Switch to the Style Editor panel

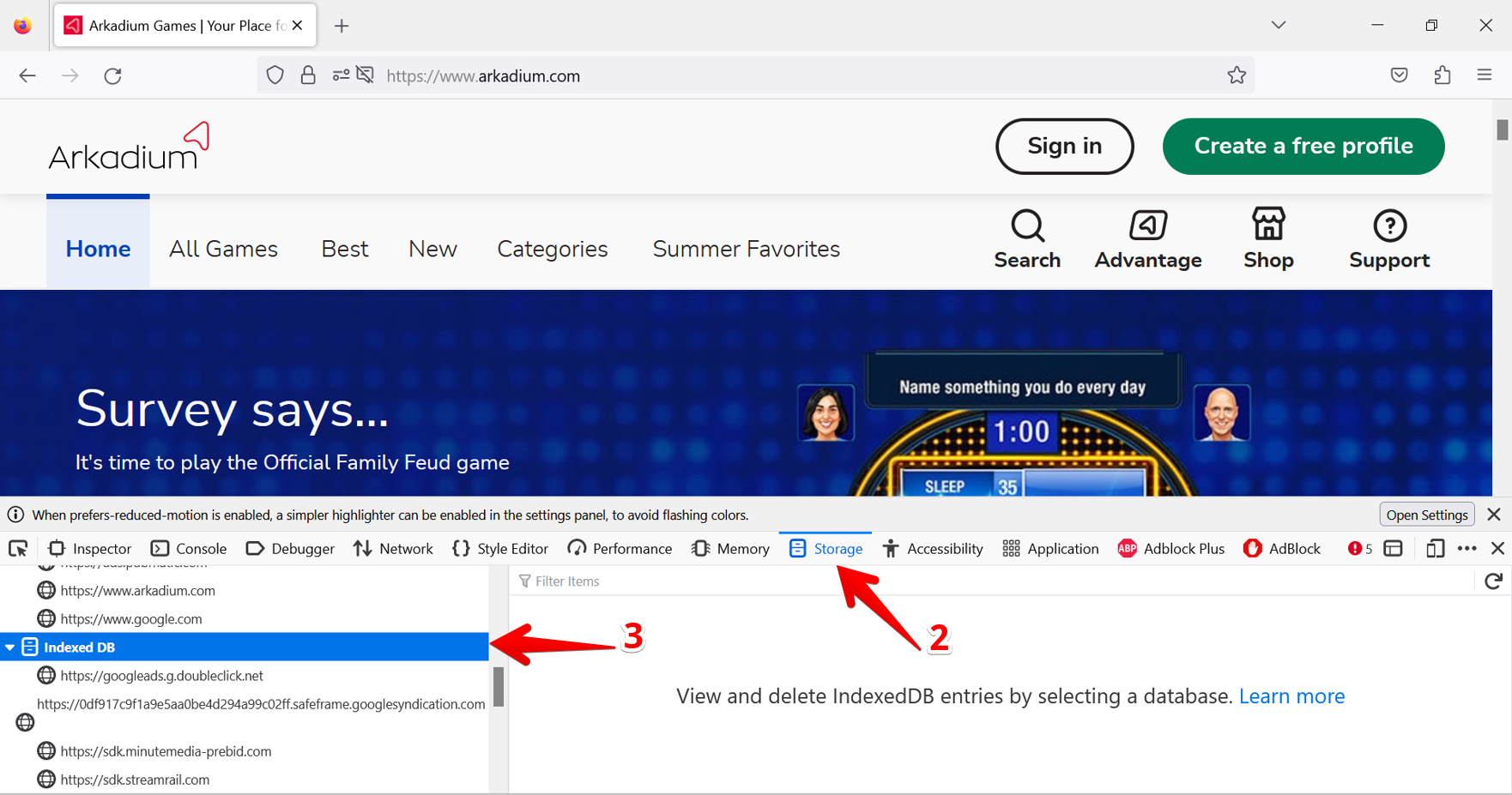[x=500, y=549]
